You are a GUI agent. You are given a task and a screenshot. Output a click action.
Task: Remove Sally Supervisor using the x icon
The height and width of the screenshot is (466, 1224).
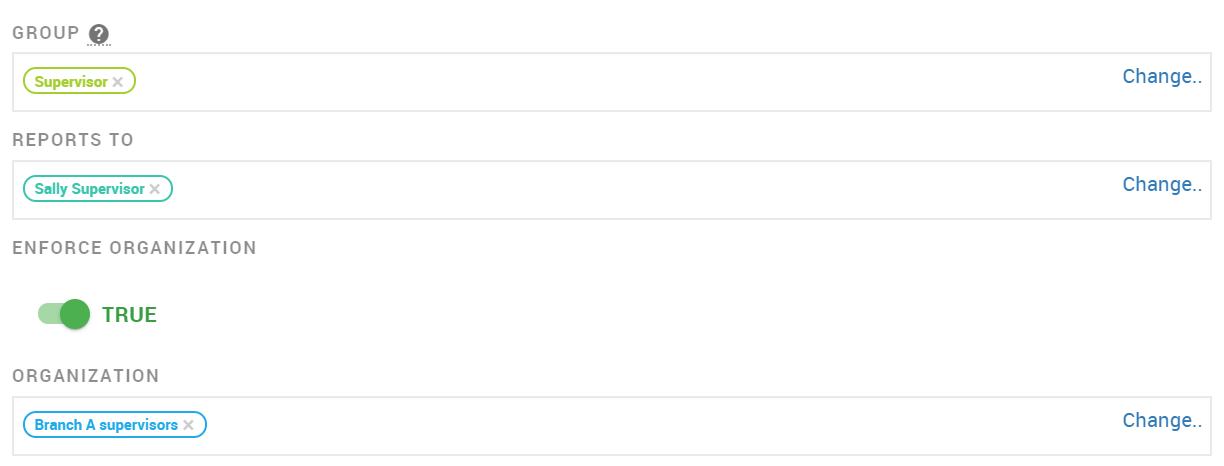click(155, 189)
